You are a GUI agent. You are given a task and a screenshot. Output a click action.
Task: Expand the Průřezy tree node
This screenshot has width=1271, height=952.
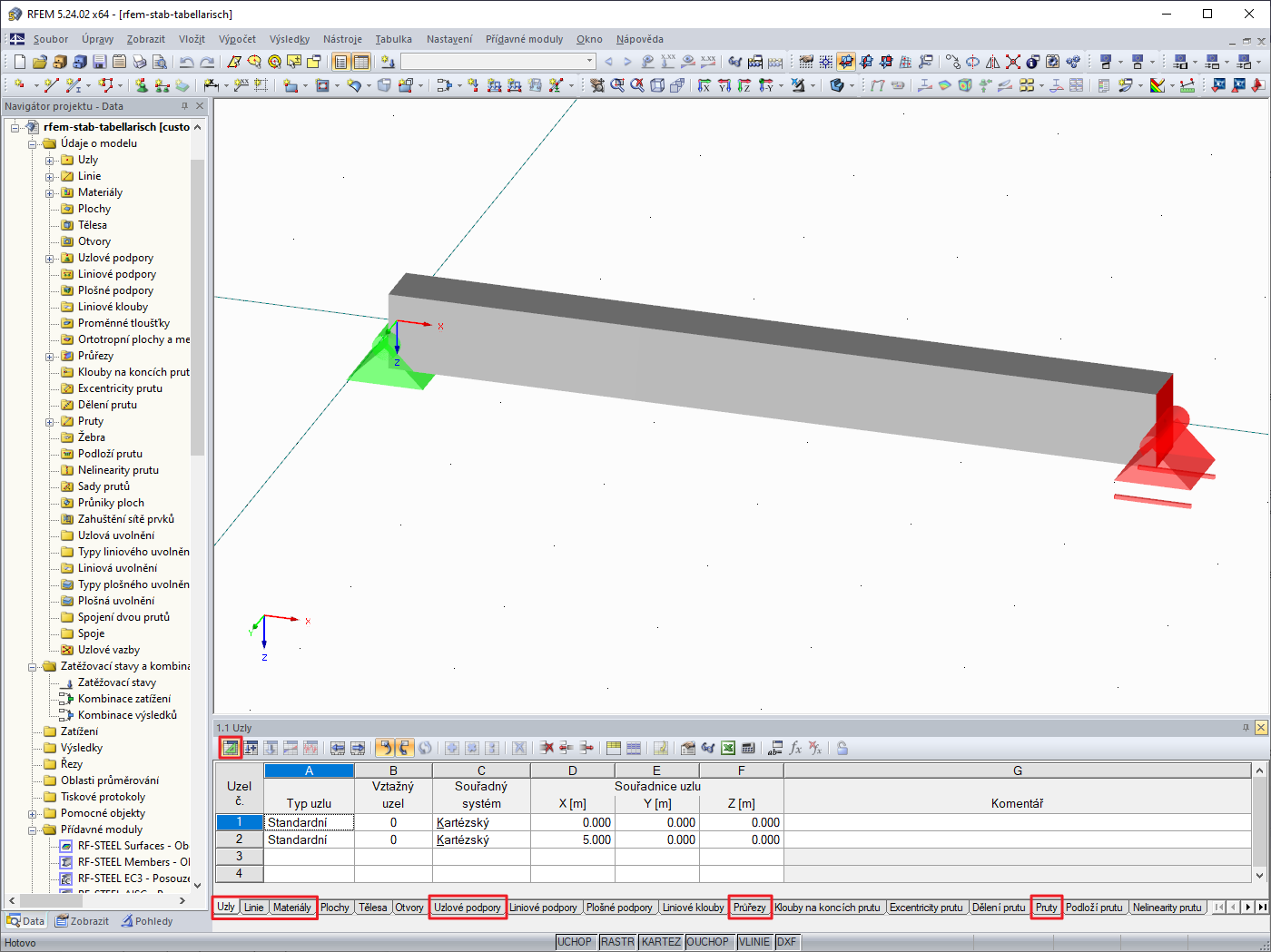50,357
